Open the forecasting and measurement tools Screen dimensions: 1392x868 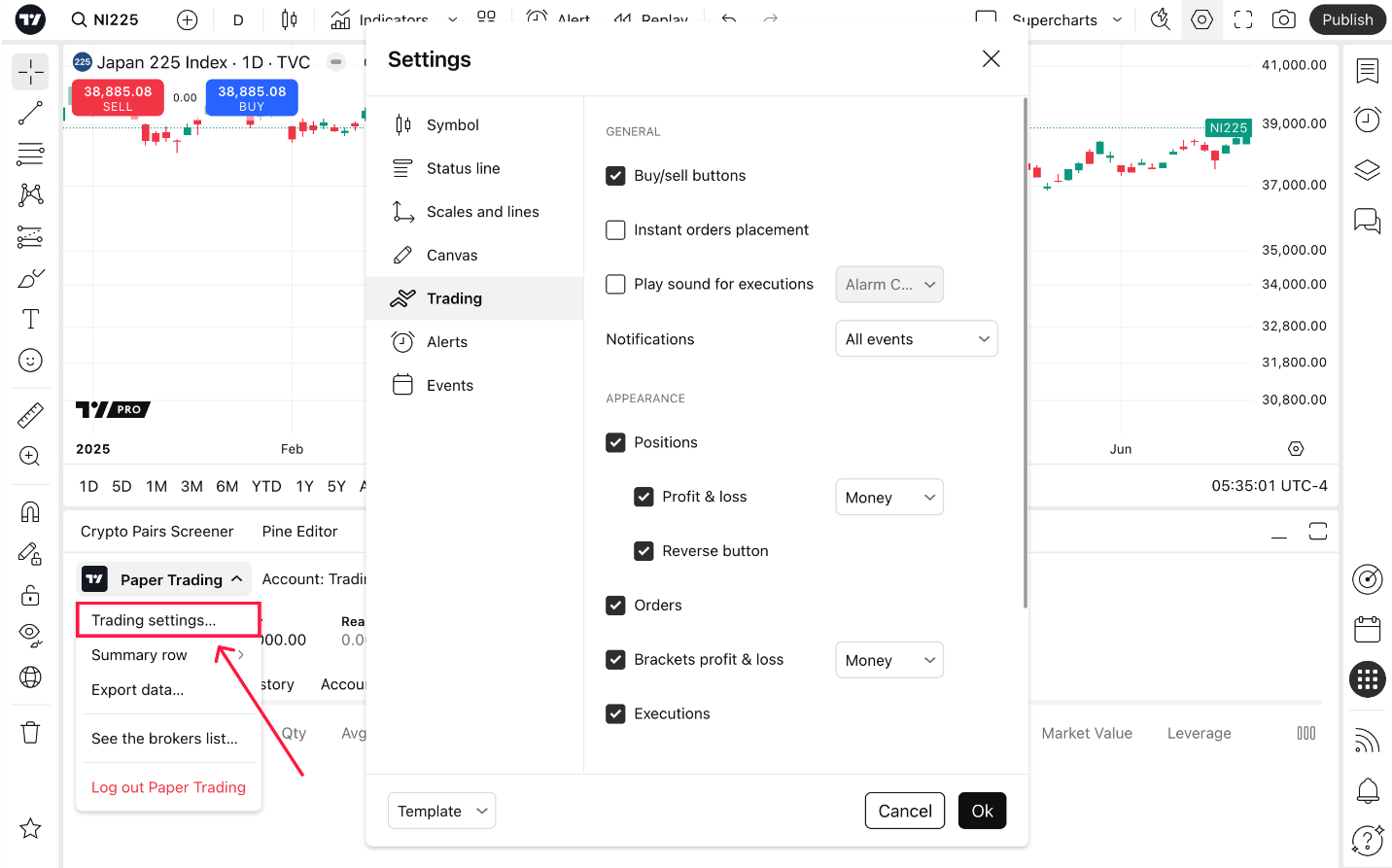click(30, 236)
